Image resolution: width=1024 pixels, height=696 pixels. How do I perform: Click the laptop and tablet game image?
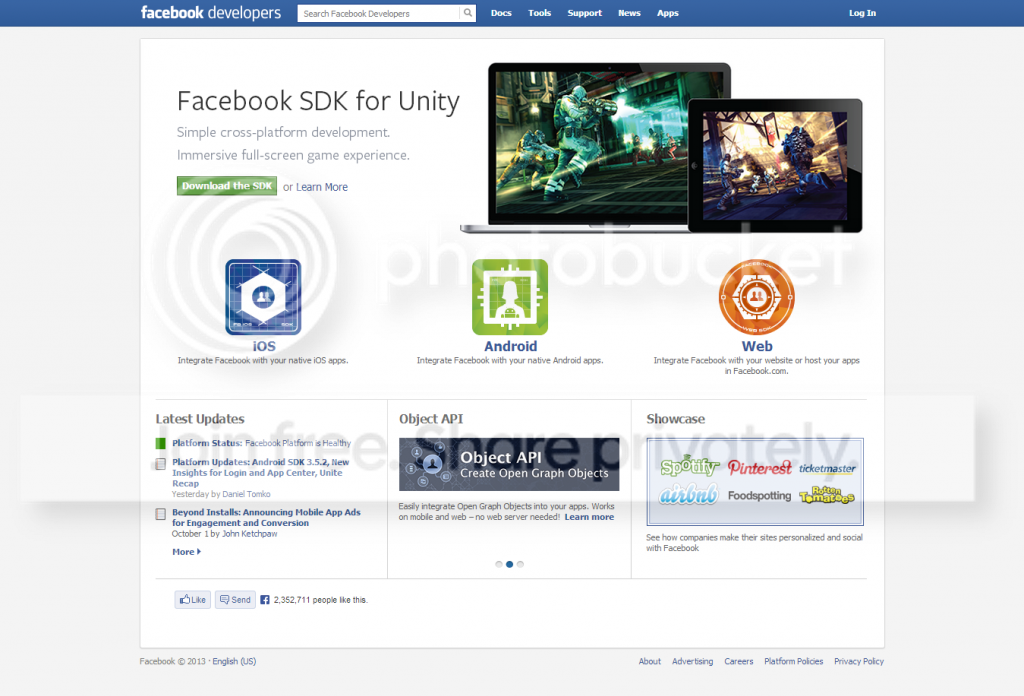[661, 148]
